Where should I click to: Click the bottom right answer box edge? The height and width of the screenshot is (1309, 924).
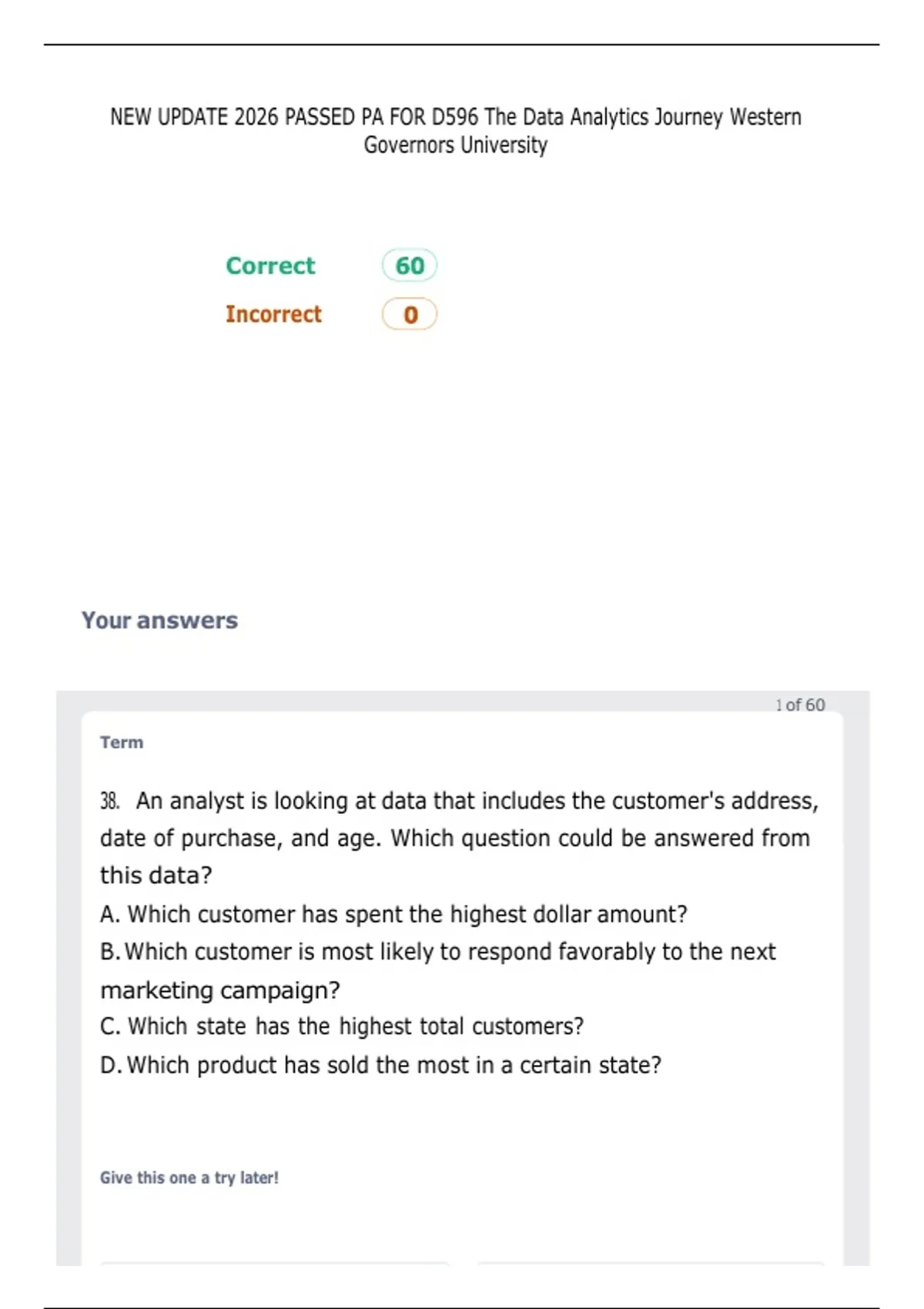coord(651,1263)
